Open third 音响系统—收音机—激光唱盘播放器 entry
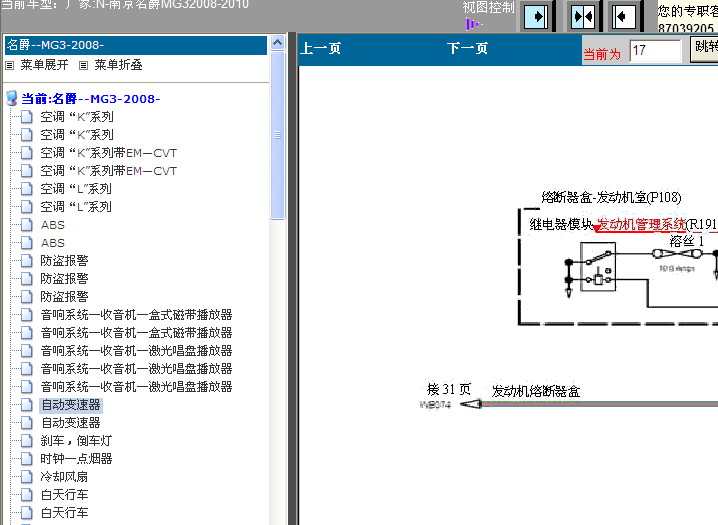Viewport: 718px width, 525px height. (x=136, y=387)
